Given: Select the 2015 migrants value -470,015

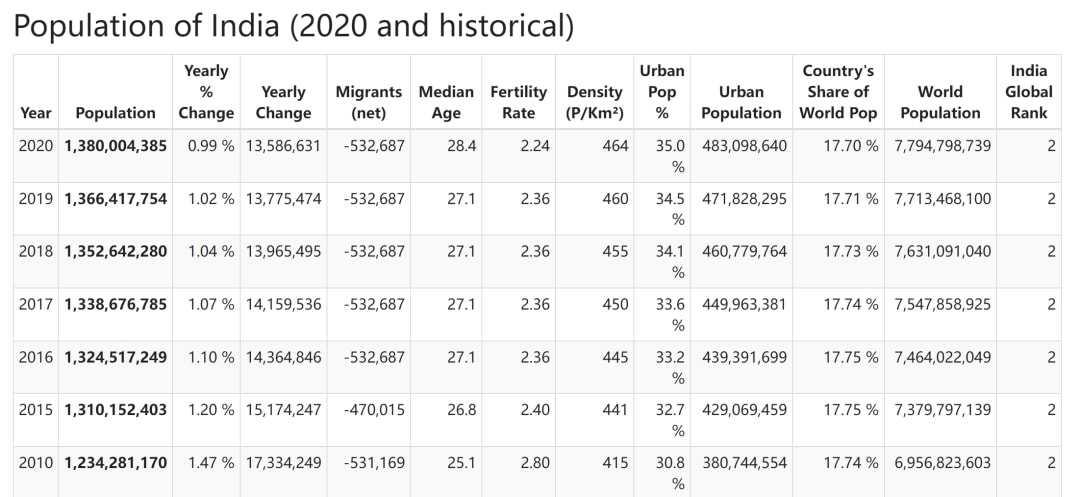Looking at the screenshot, I should pyautogui.click(x=374, y=410).
